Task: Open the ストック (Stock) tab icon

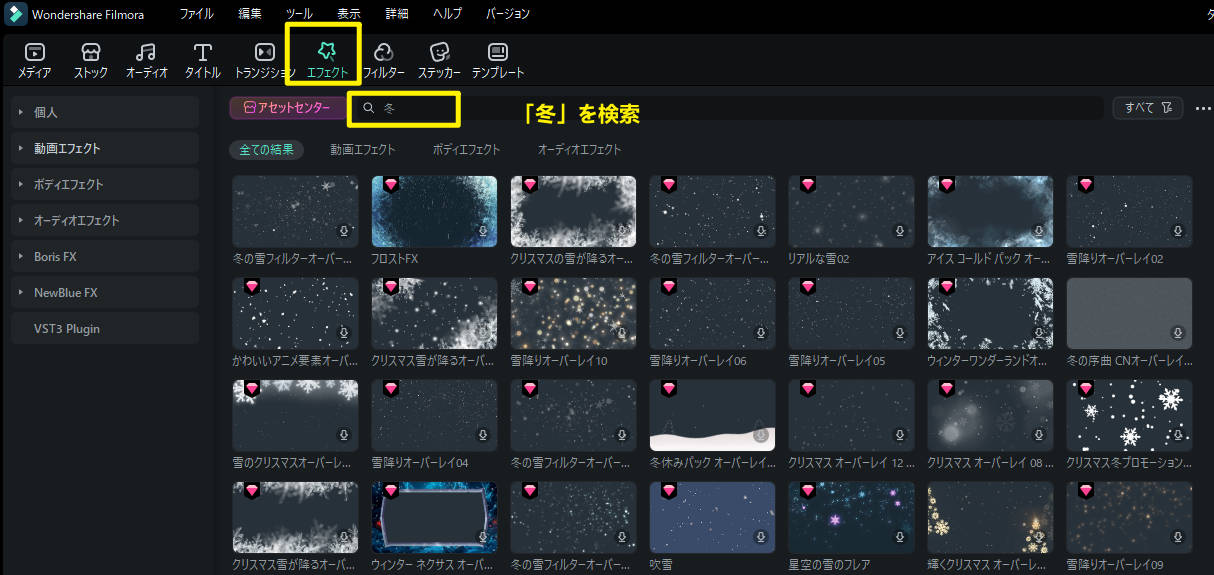Action: pyautogui.click(x=90, y=52)
